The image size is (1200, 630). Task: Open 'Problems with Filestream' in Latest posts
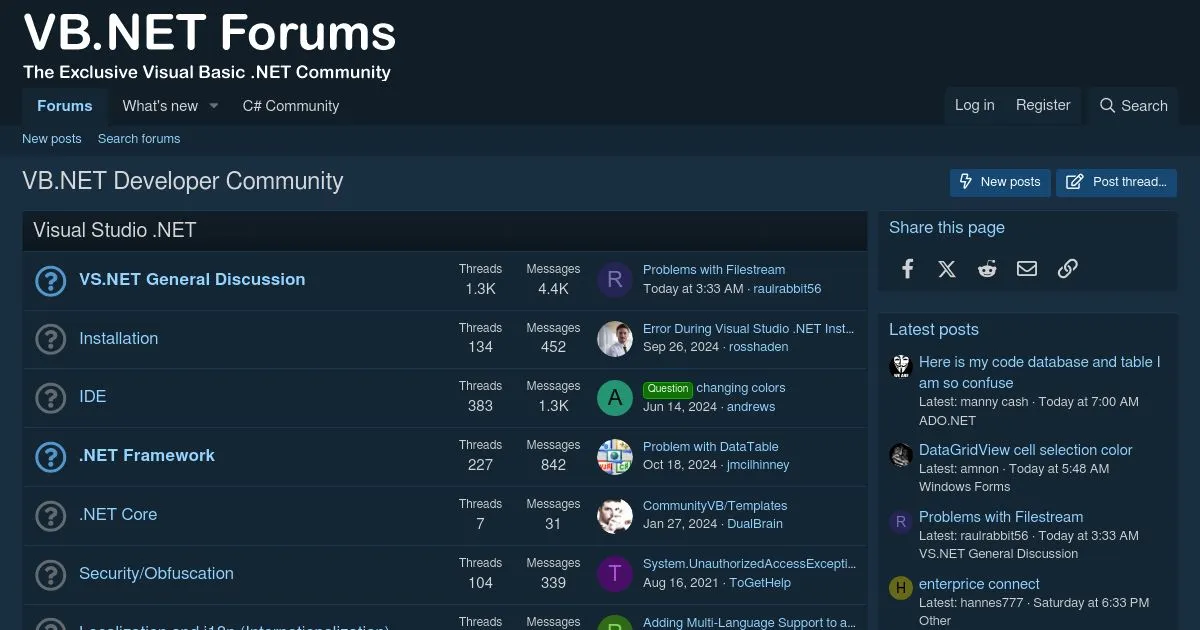pos(1001,517)
